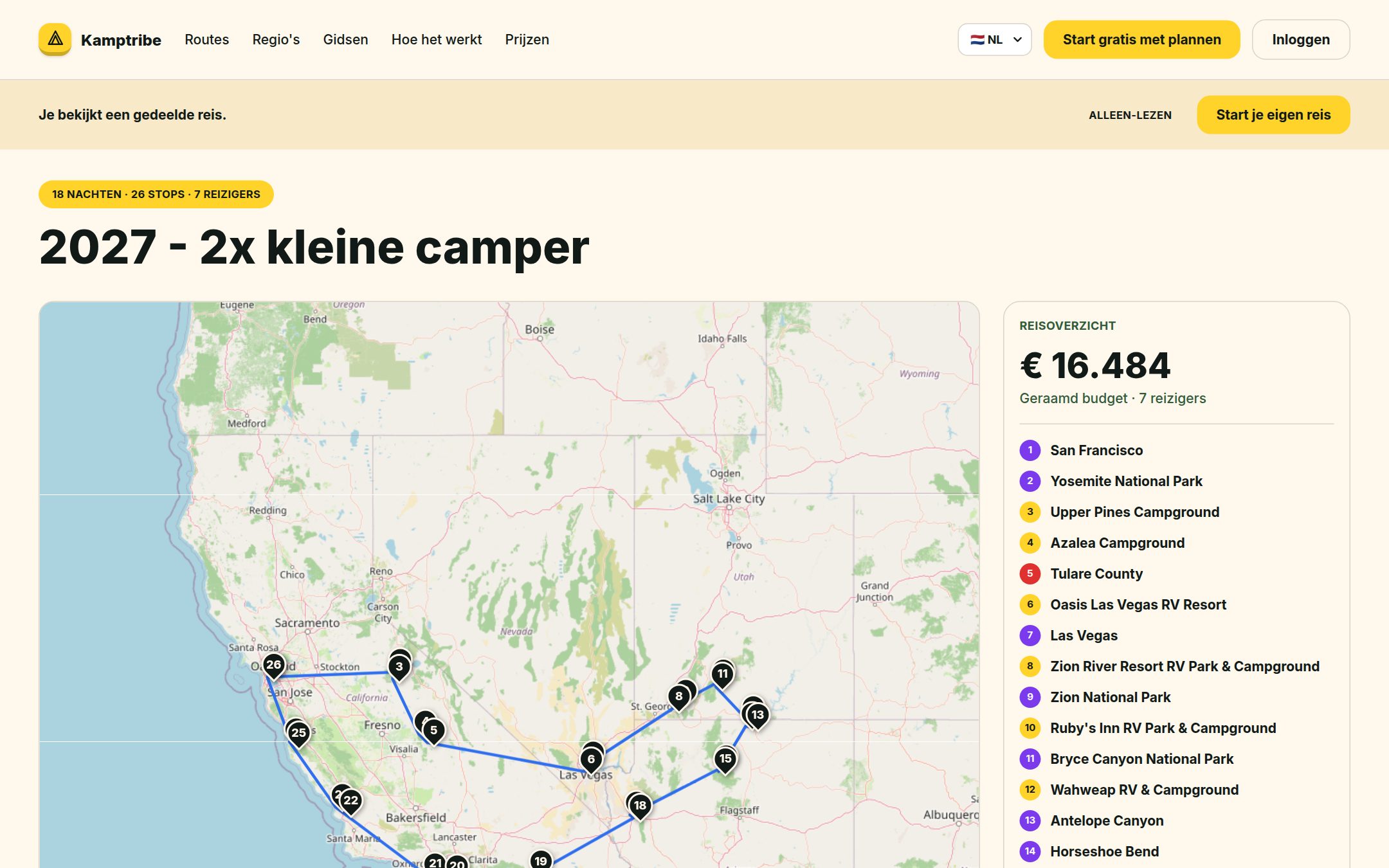Click the trip title 2027 - 2x kleine camper
The image size is (1389, 868).
coord(314,248)
